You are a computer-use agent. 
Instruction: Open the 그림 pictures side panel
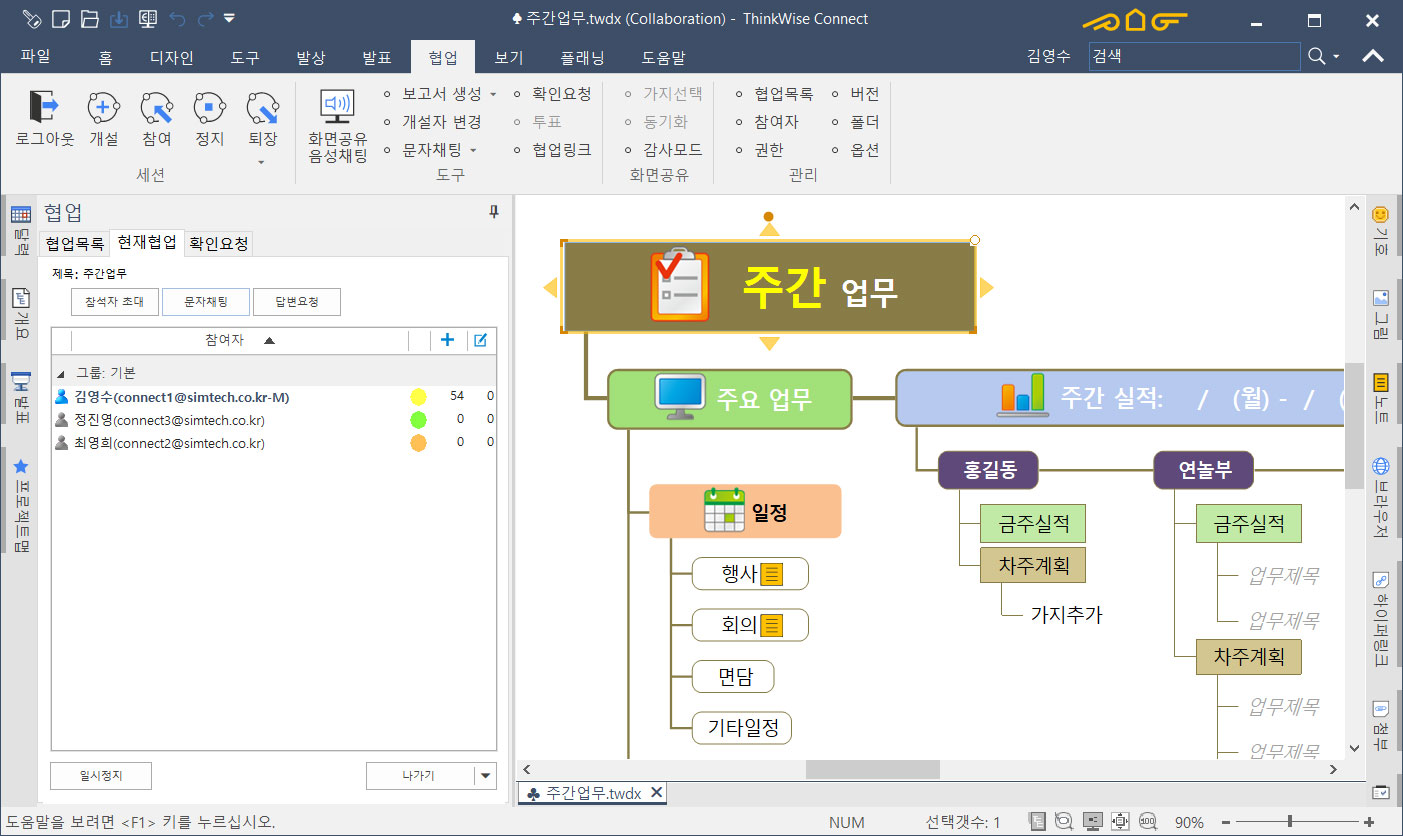[1381, 313]
